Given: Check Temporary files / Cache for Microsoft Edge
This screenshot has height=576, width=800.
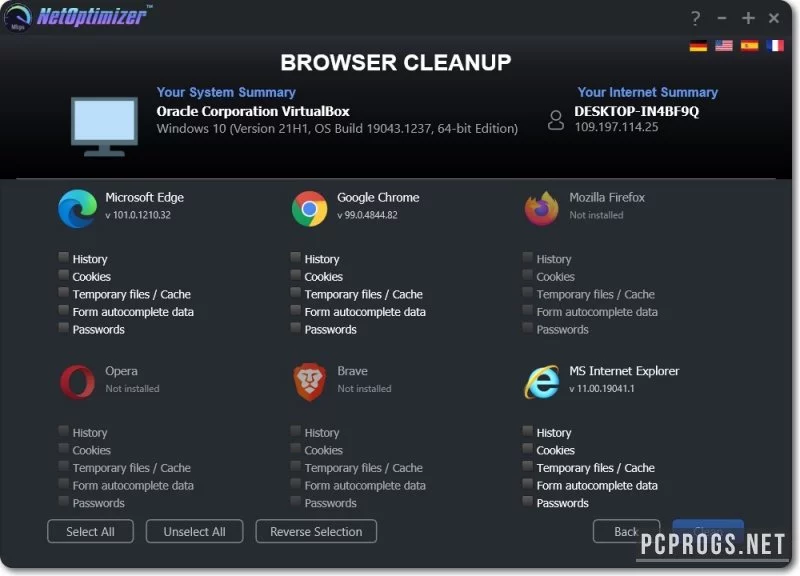Looking at the screenshot, I should pyautogui.click(x=63, y=292).
